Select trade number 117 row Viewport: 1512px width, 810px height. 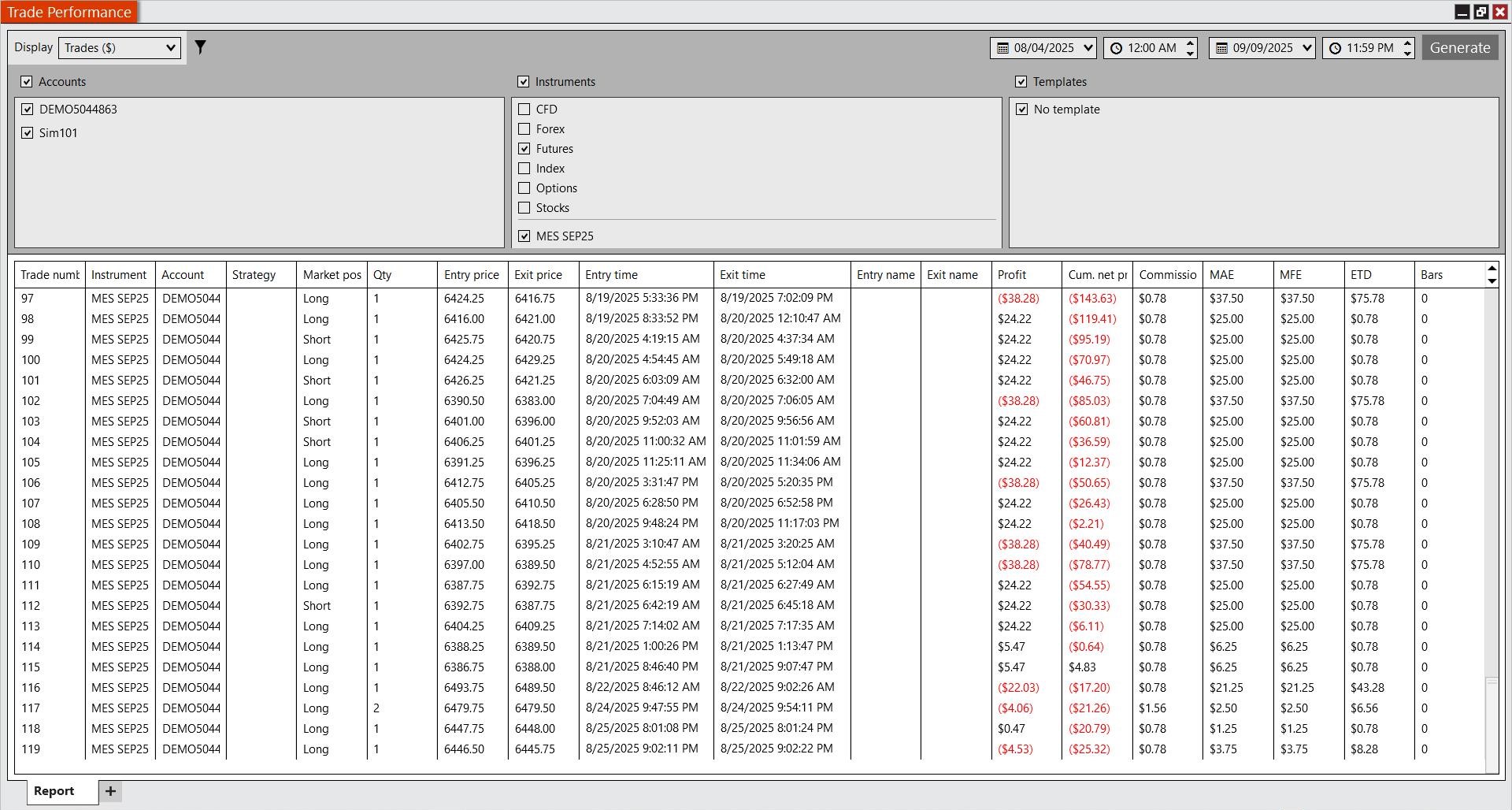(750, 708)
